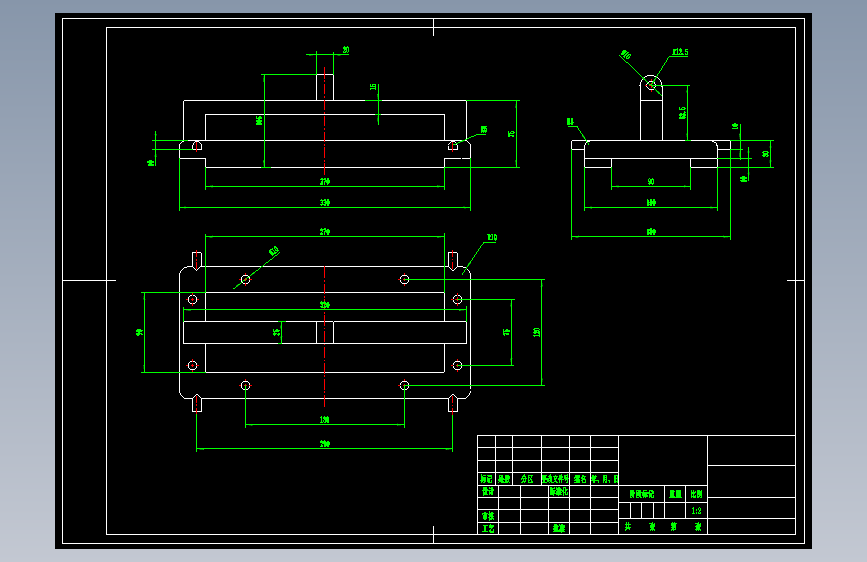Click the "设计" label in the title block
This screenshot has width=867, height=562.
(x=488, y=491)
